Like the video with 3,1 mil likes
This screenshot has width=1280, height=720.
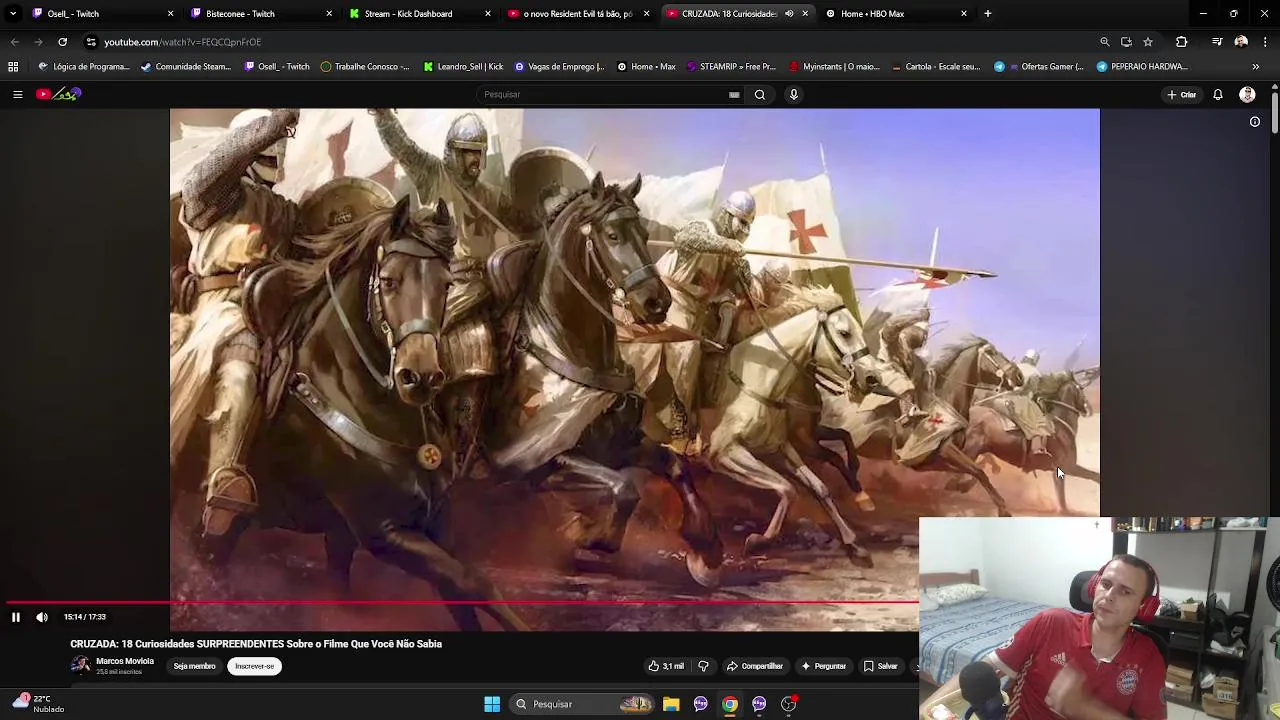(x=666, y=666)
